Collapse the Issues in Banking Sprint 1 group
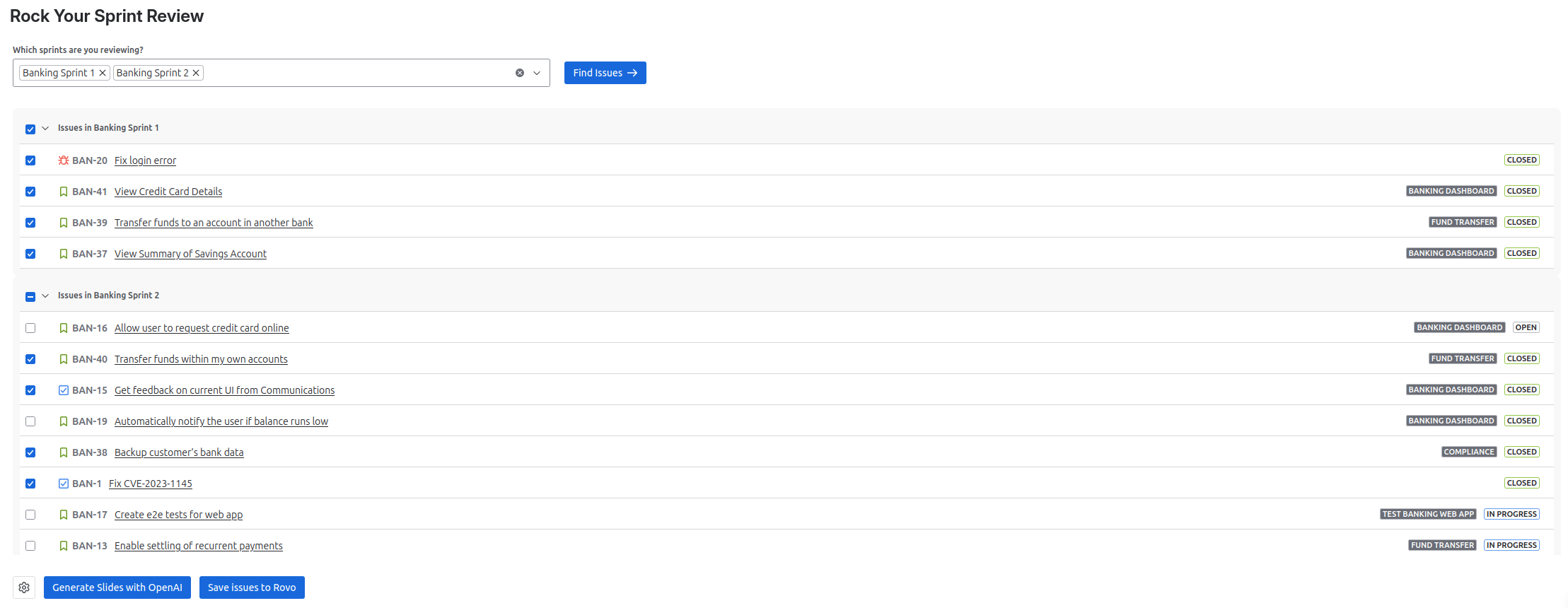Image resolution: width=1568 pixels, height=608 pixels. (45, 128)
